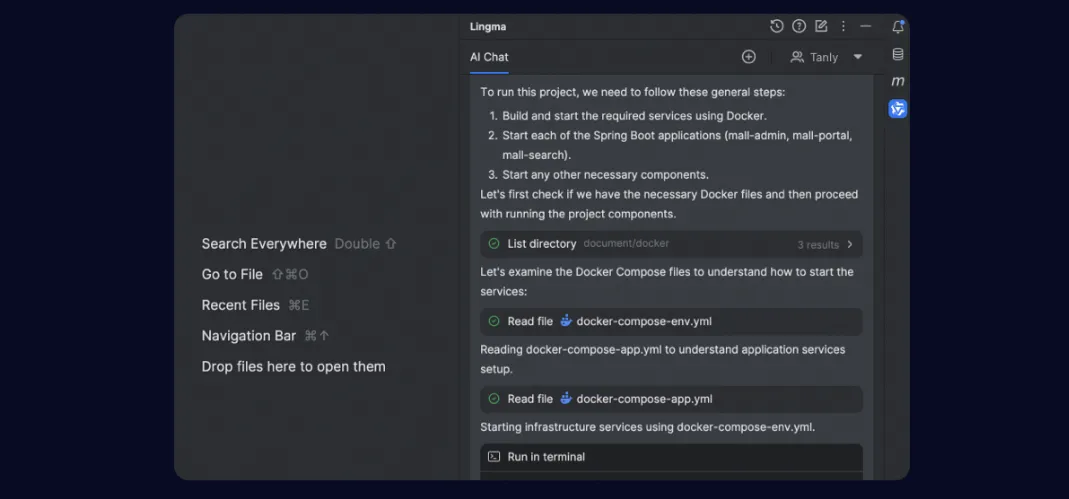Image resolution: width=1069 pixels, height=499 pixels.
Task: Minimize the Lingma panel with the dash icon
Action: coord(866,26)
